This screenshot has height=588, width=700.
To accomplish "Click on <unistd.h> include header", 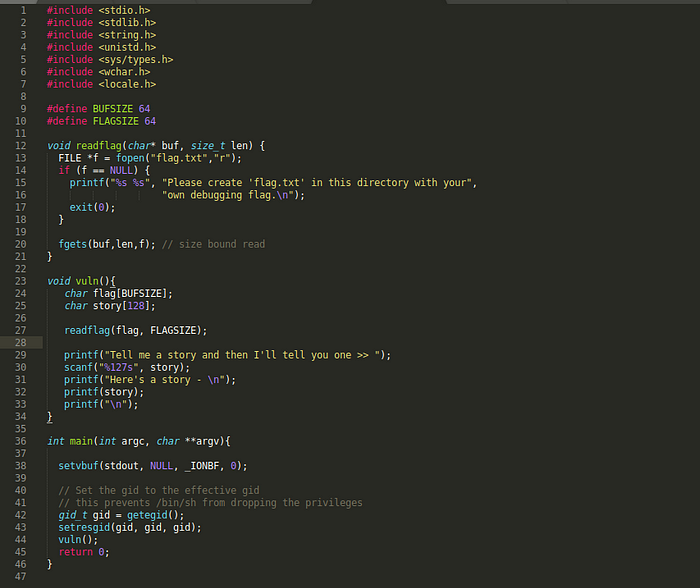I will point(127,47).
